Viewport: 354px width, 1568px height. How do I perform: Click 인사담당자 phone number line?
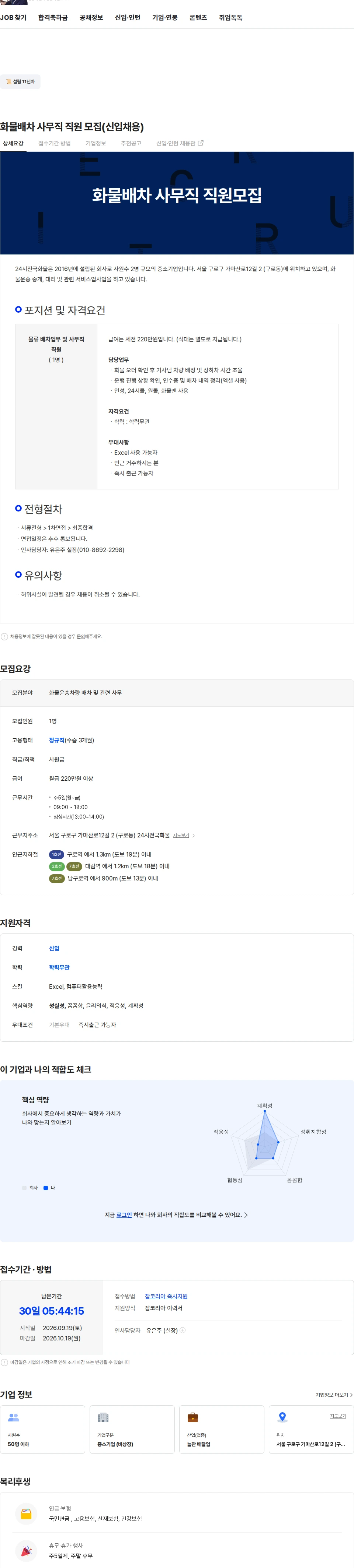pos(73,550)
